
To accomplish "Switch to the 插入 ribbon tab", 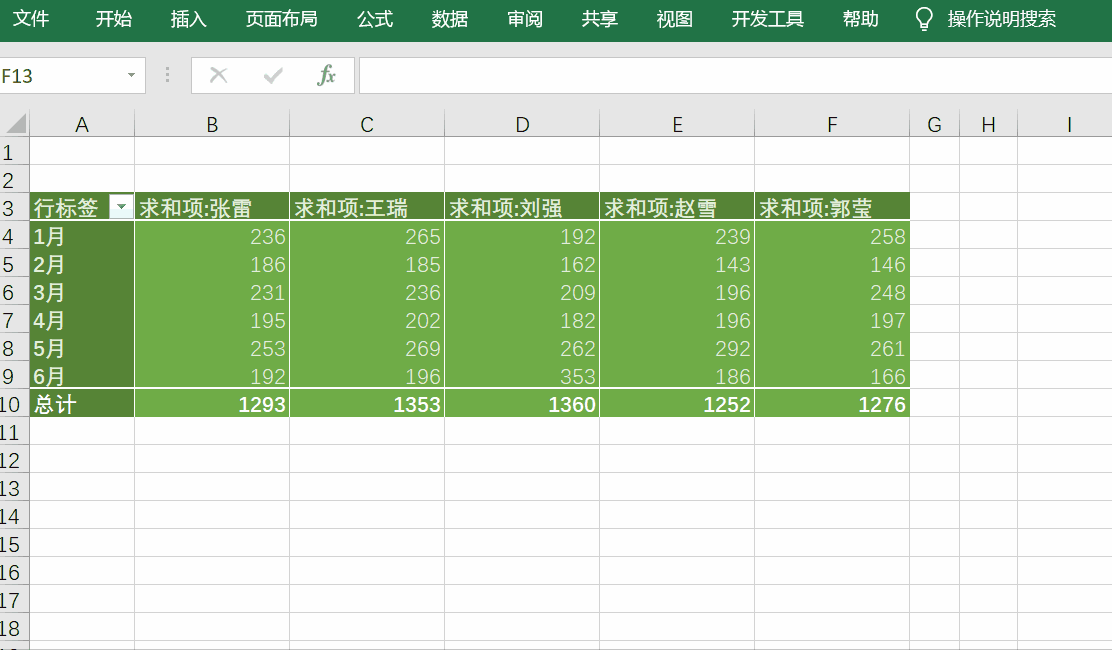I will pyautogui.click(x=188, y=18).
